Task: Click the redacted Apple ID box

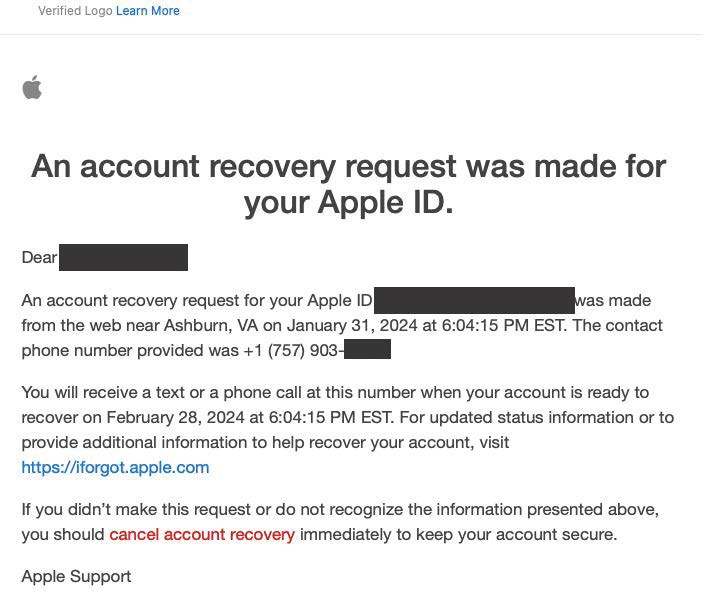Action: pos(474,300)
